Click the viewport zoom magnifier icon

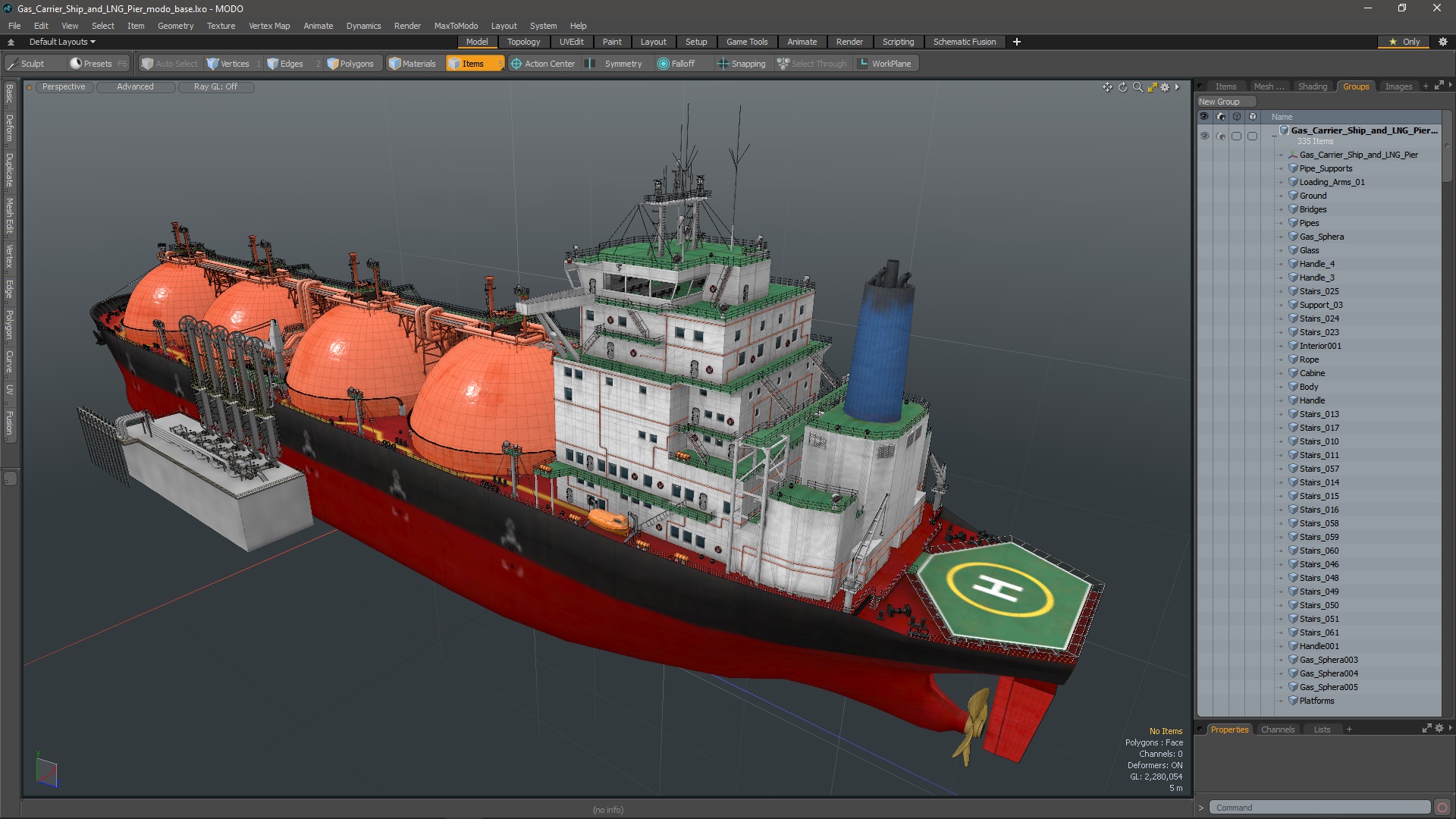(x=1137, y=87)
